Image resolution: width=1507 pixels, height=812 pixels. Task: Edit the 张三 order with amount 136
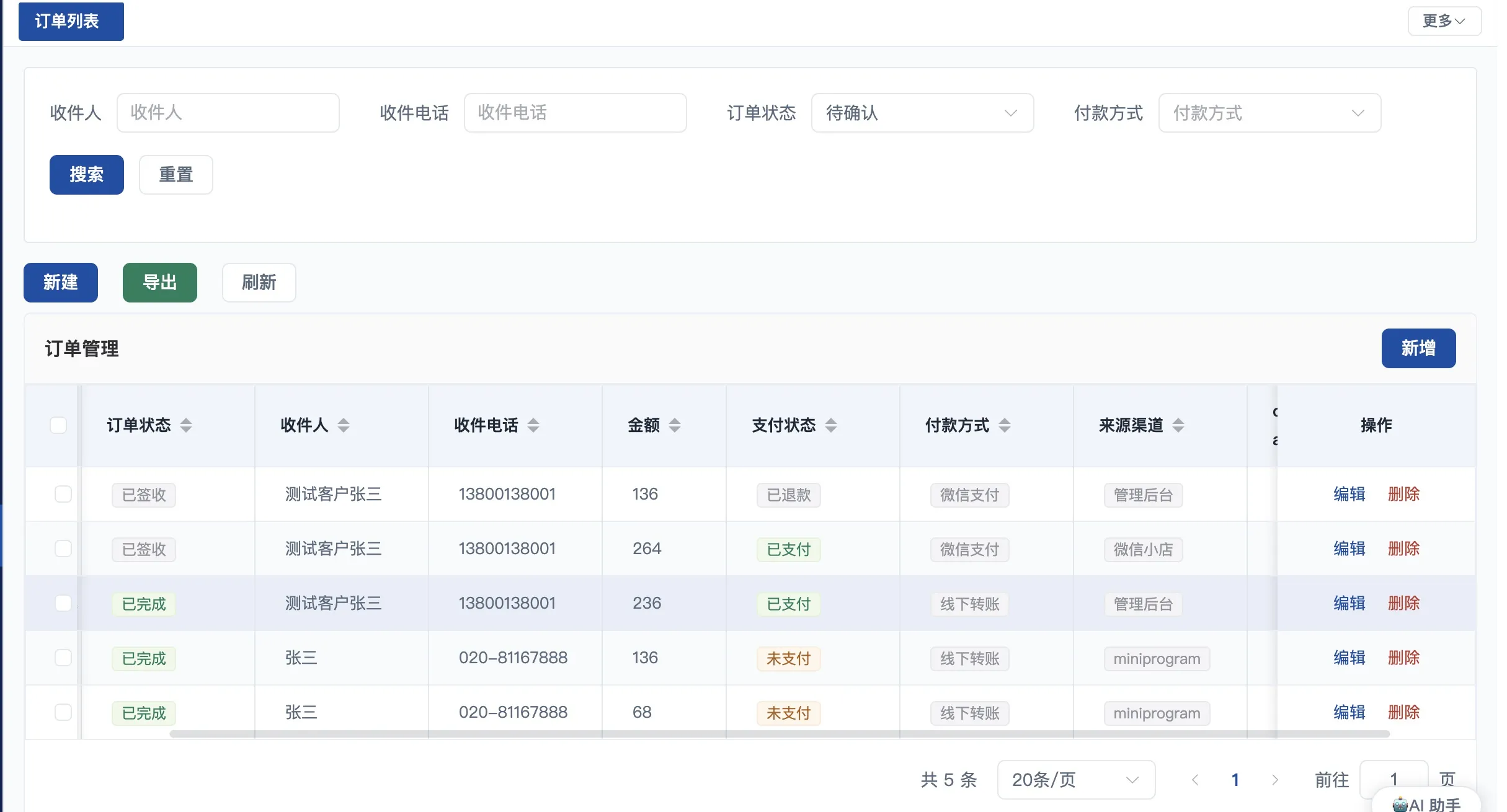click(x=1349, y=658)
